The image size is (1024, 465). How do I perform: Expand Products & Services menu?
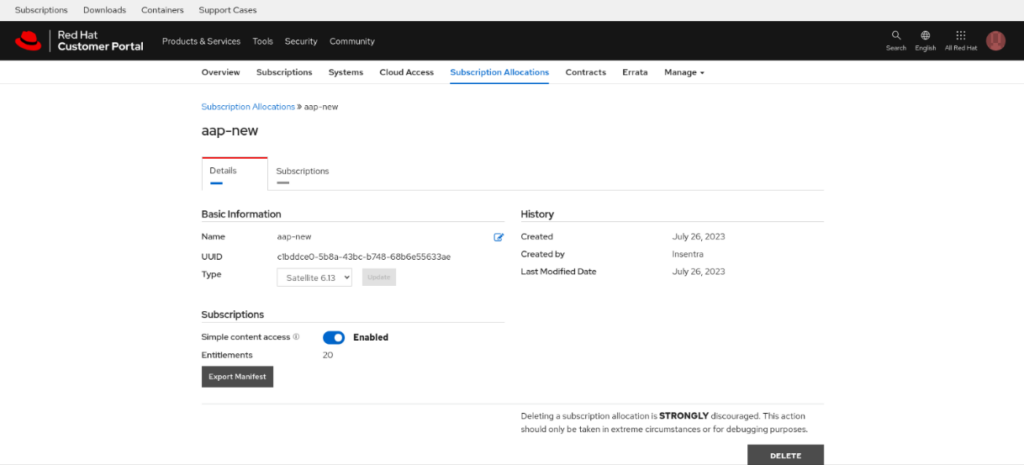[x=201, y=42]
